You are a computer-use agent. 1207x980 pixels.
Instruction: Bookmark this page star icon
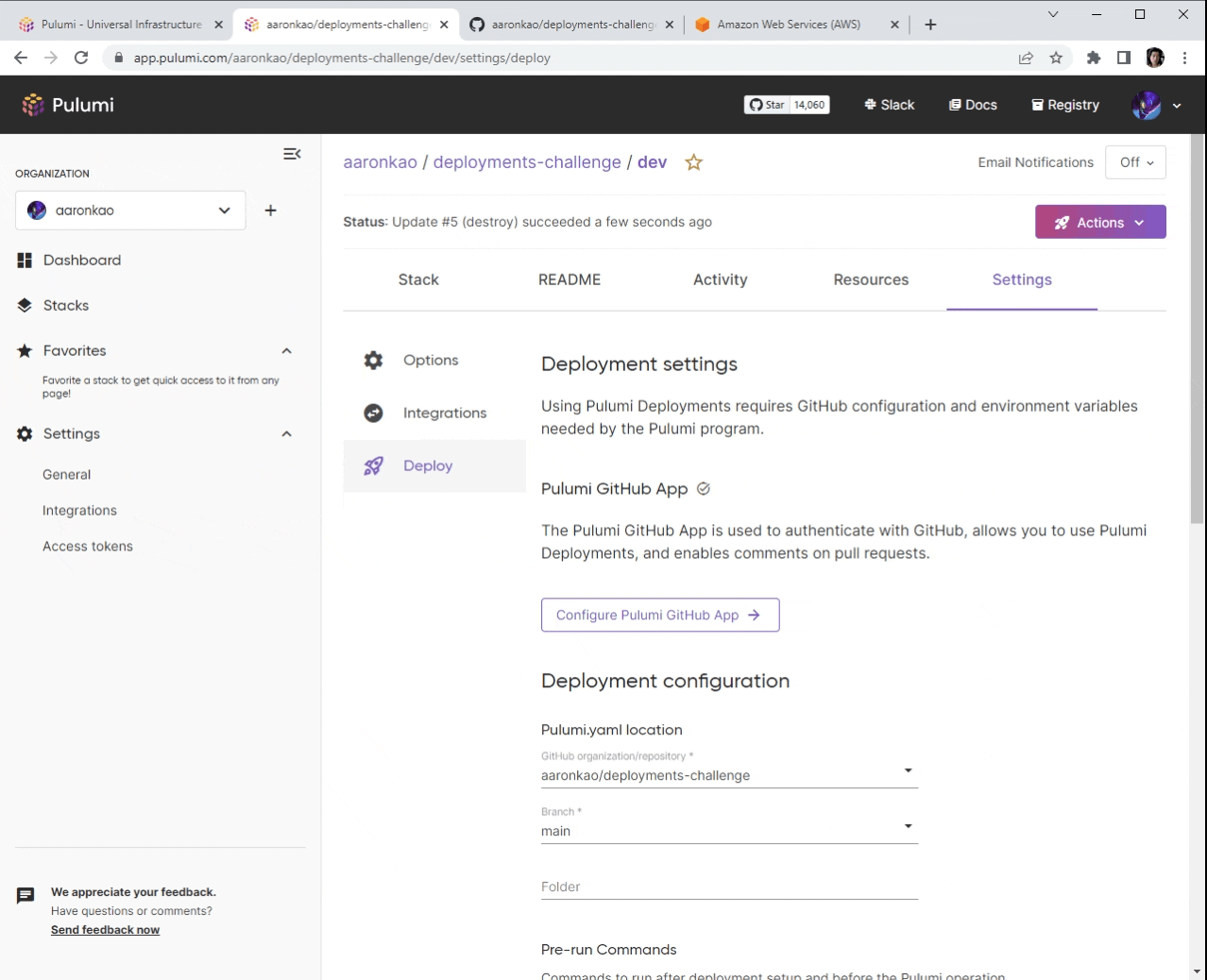click(x=1056, y=58)
